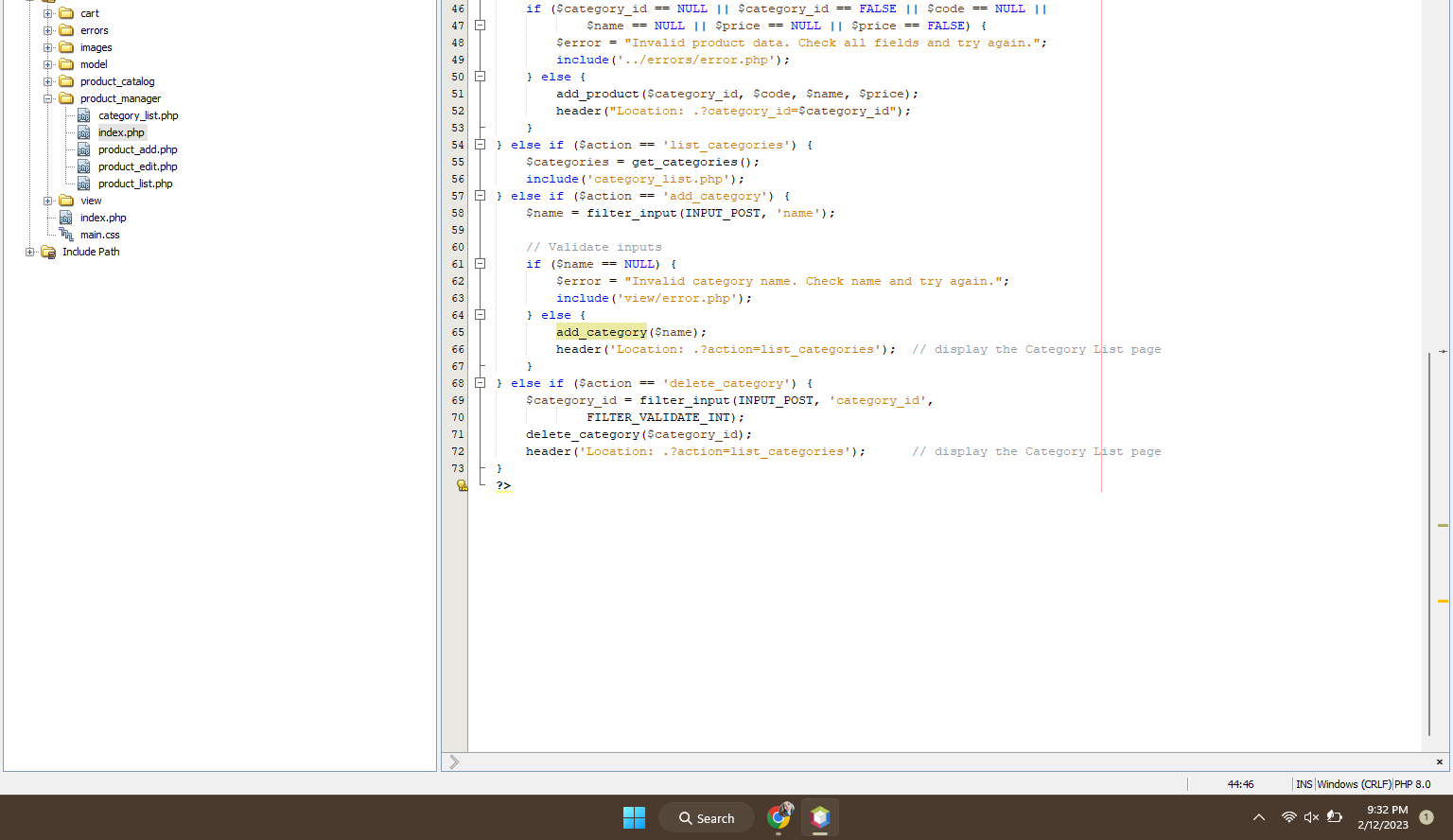Select product_list.php in the tree
This screenshot has width=1453, height=840.
coord(135,184)
